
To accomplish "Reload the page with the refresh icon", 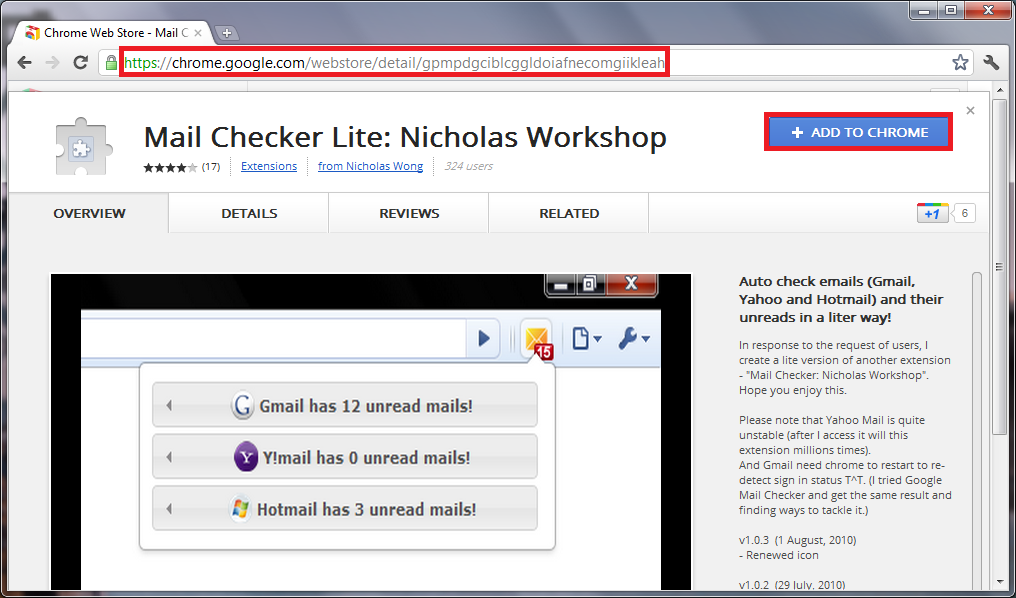I will pos(80,63).
